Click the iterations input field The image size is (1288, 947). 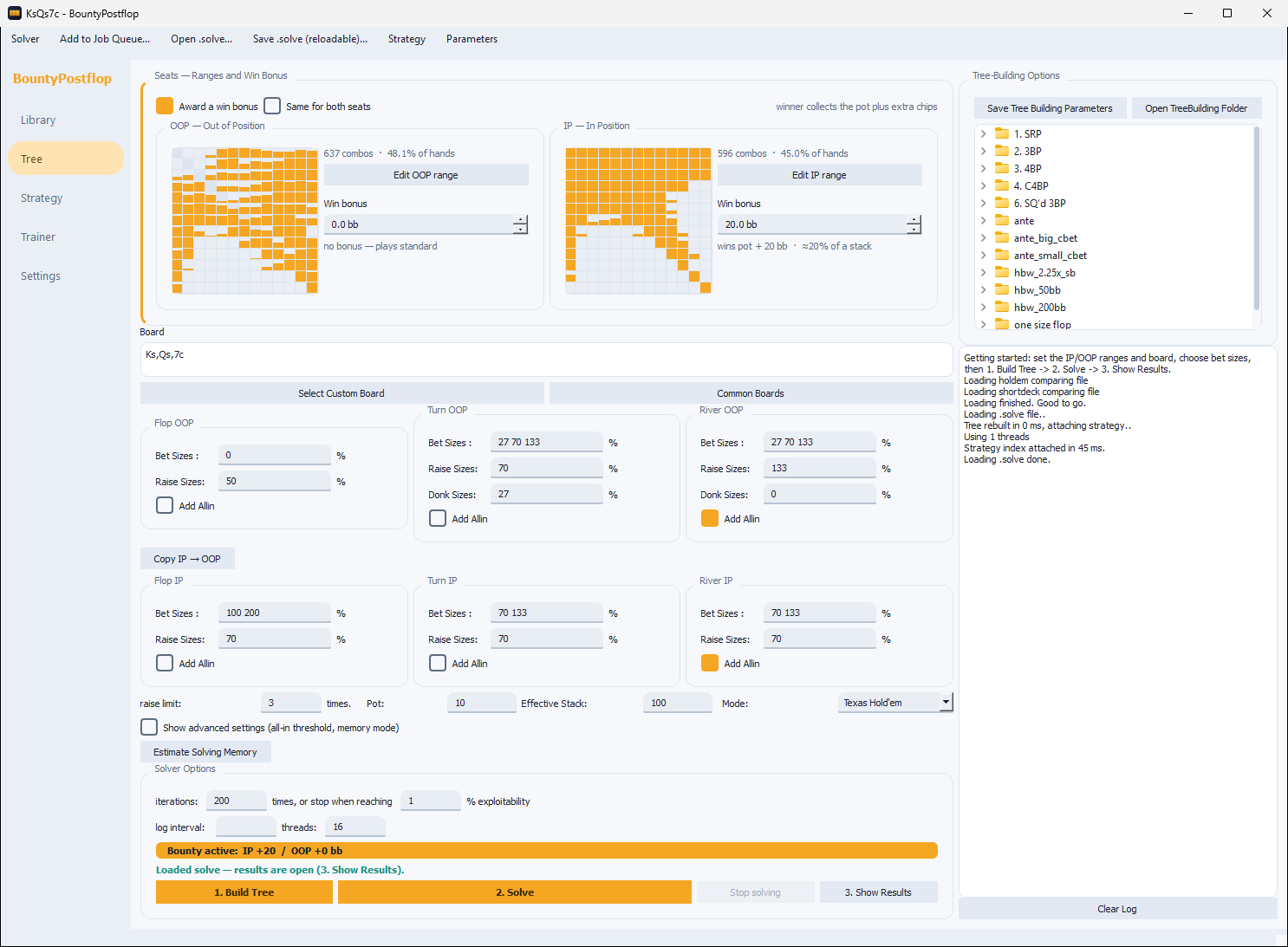tap(236, 801)
